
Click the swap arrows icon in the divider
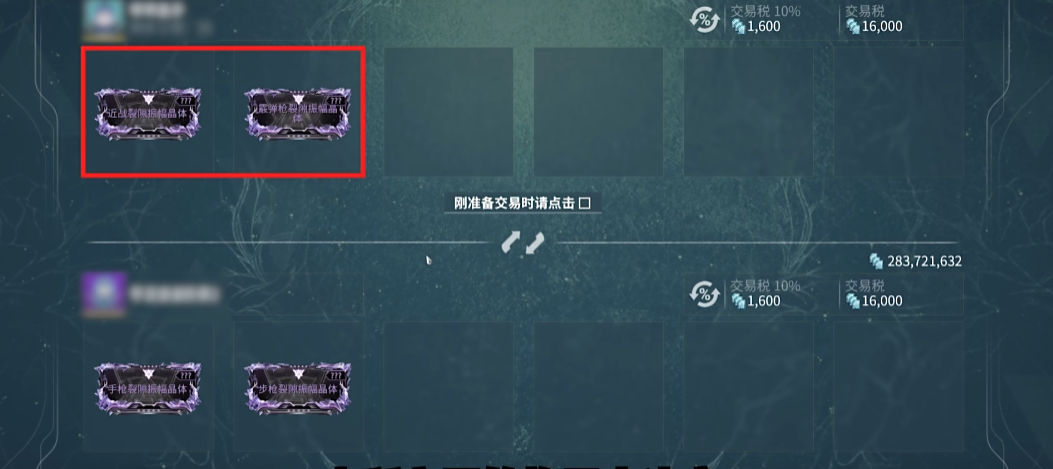(x=522, y=243)
